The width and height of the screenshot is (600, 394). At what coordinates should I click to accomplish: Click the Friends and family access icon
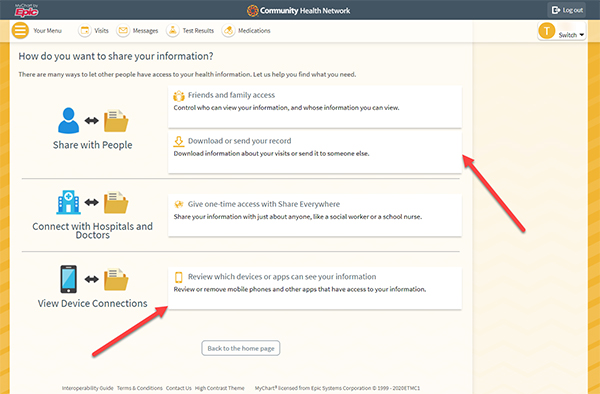[x=179, y=96]
